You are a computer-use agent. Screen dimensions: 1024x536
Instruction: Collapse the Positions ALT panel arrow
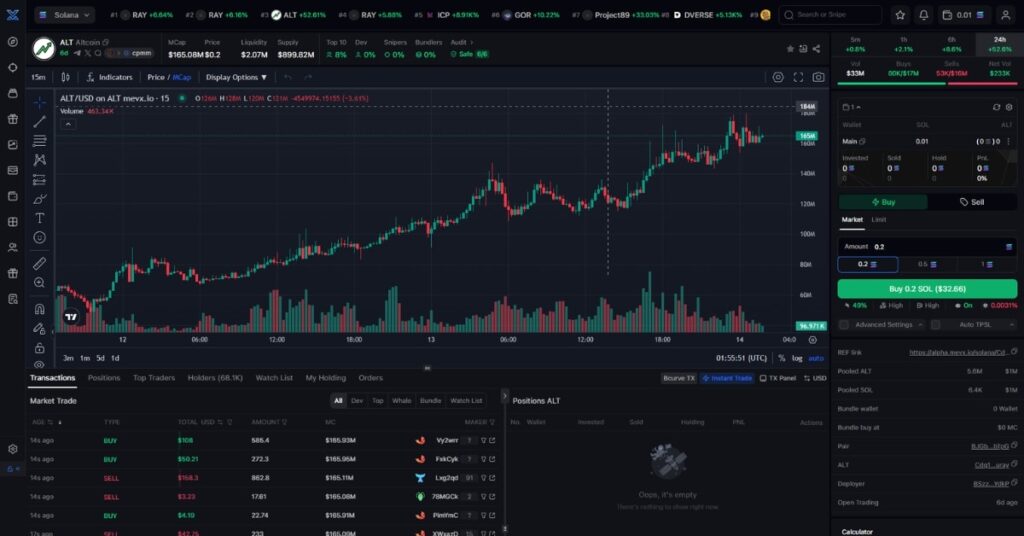coord(504,396)
